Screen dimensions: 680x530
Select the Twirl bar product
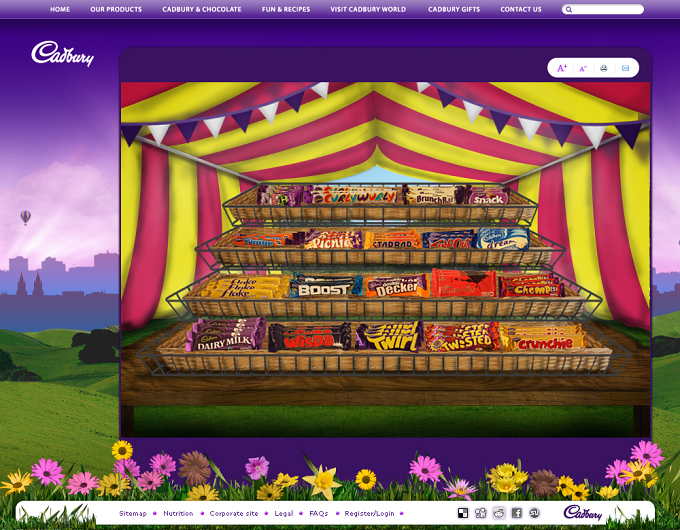(x=389, y=337)
